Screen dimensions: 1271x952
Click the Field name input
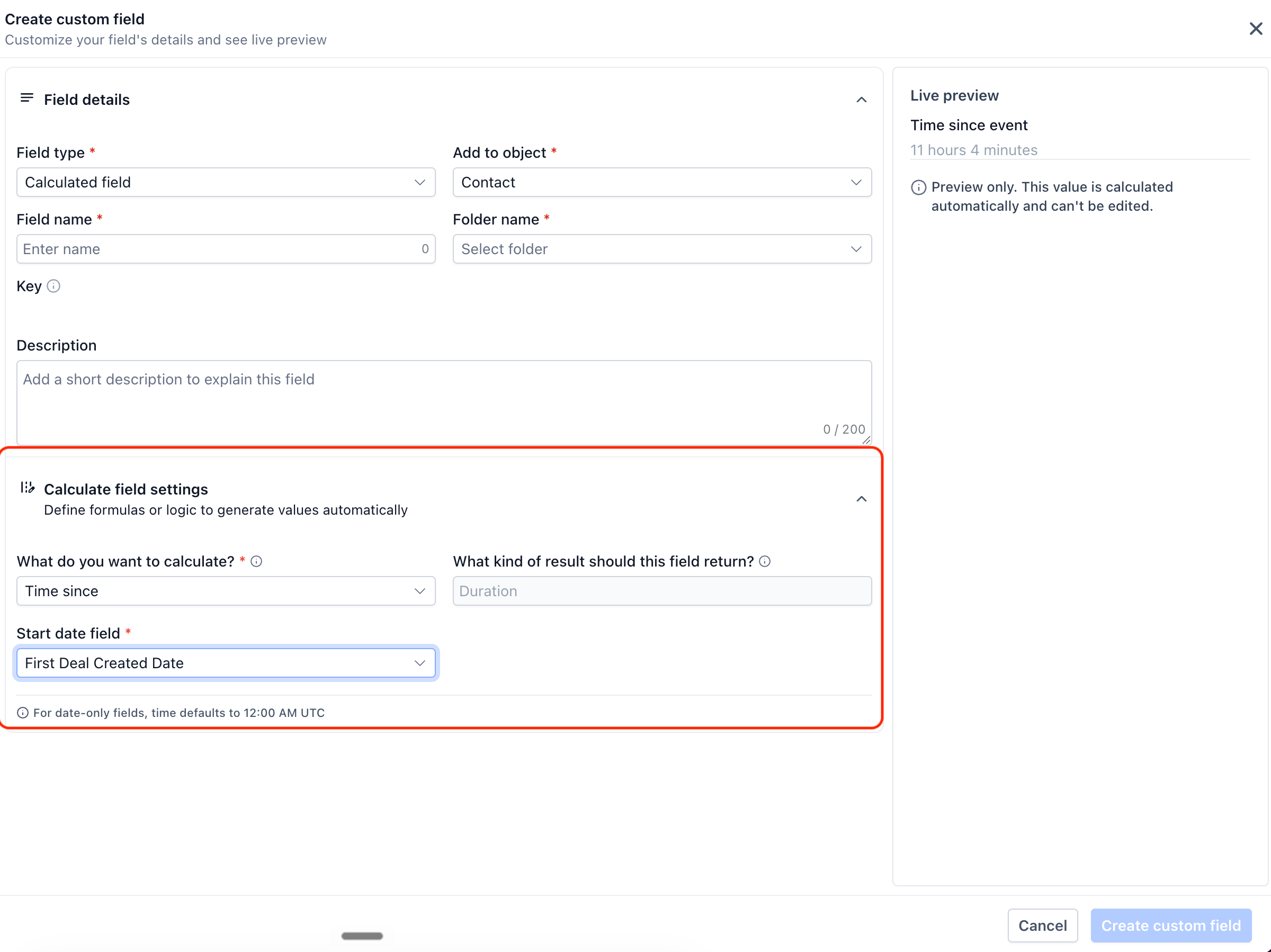(226, 249)
